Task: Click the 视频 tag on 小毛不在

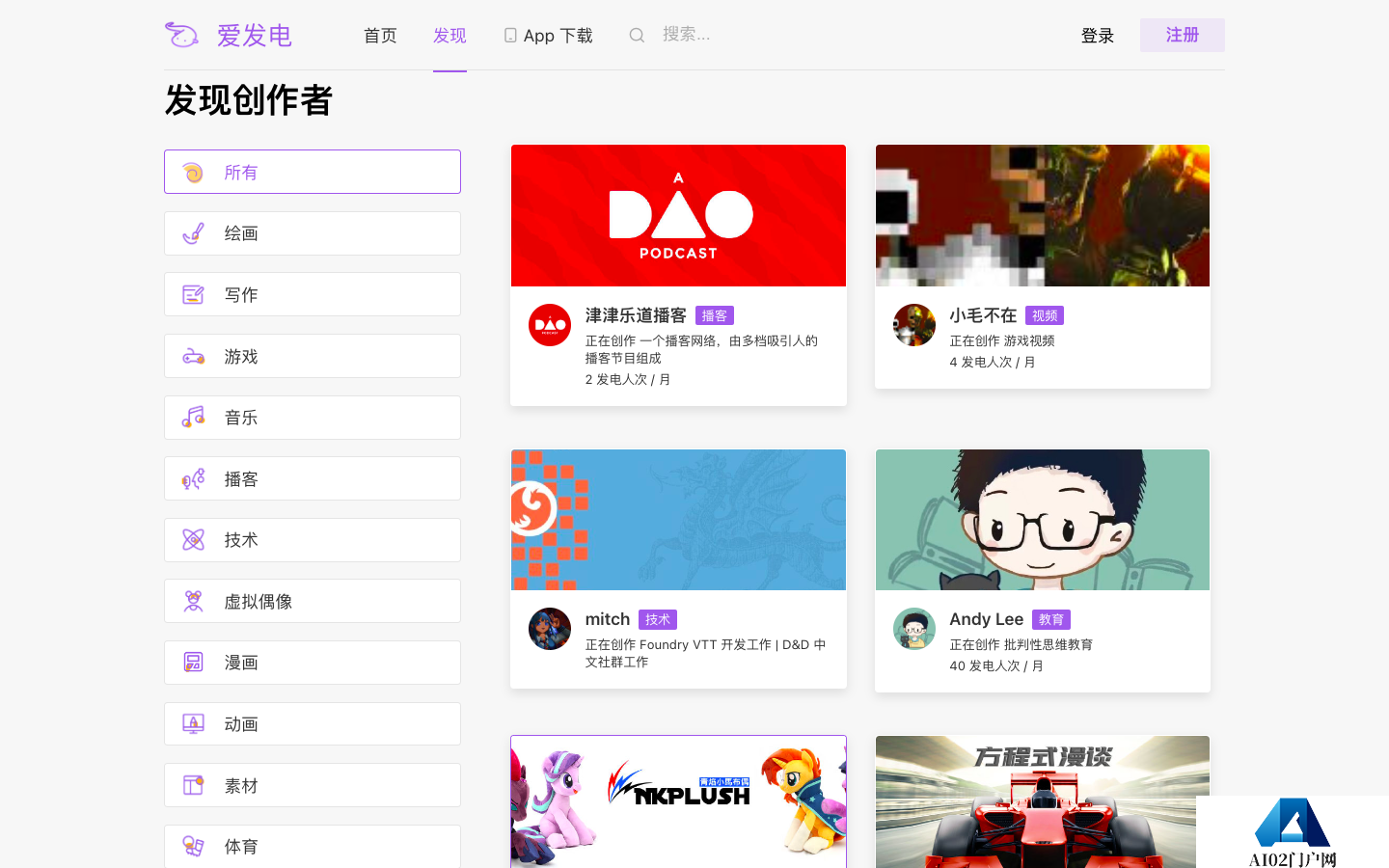Action: pyautogui.click(x=1045, y=315)
